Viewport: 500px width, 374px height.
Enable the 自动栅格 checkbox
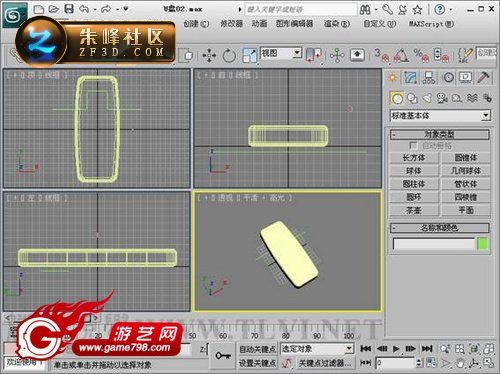(413, 146)
